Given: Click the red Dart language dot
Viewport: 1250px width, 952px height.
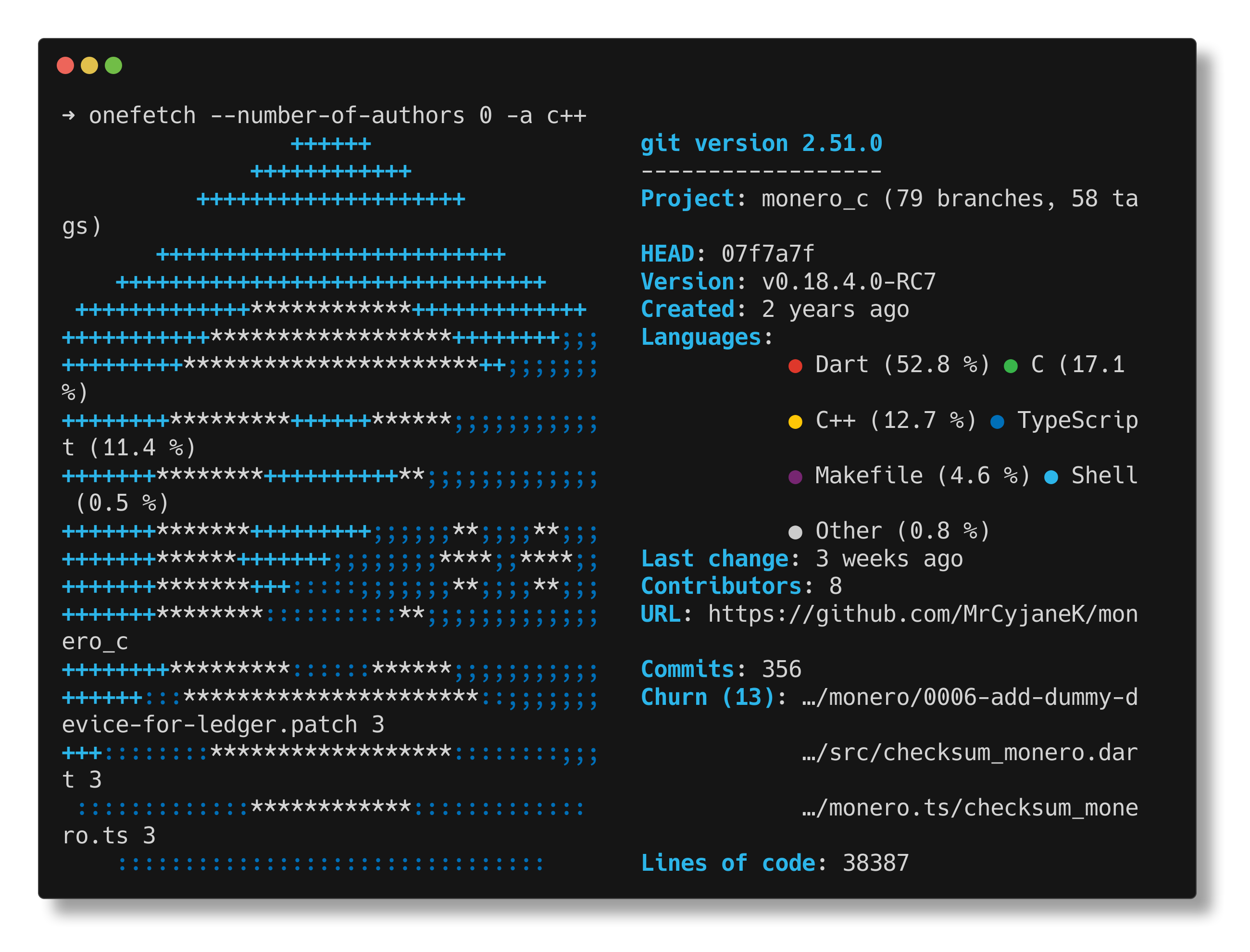Looking at the screenshot, I should point(796,365).
